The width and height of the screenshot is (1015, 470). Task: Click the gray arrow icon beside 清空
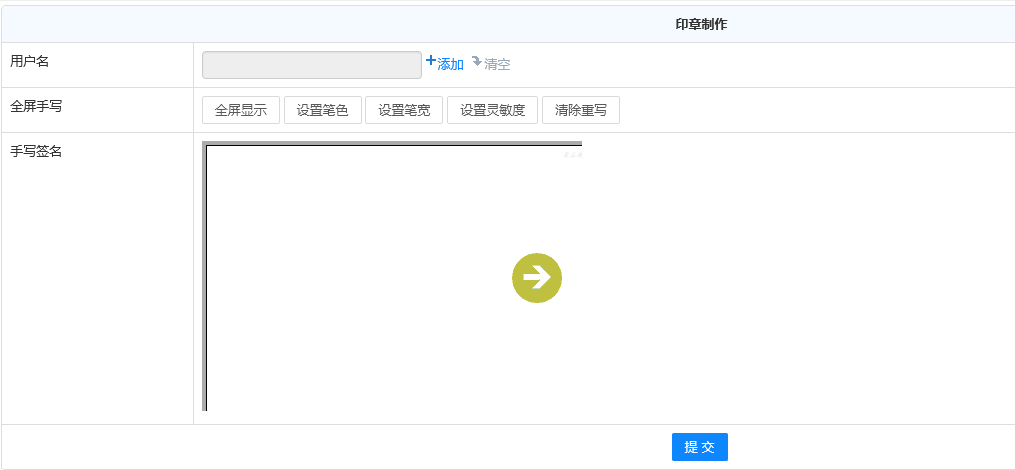[477, 61]
